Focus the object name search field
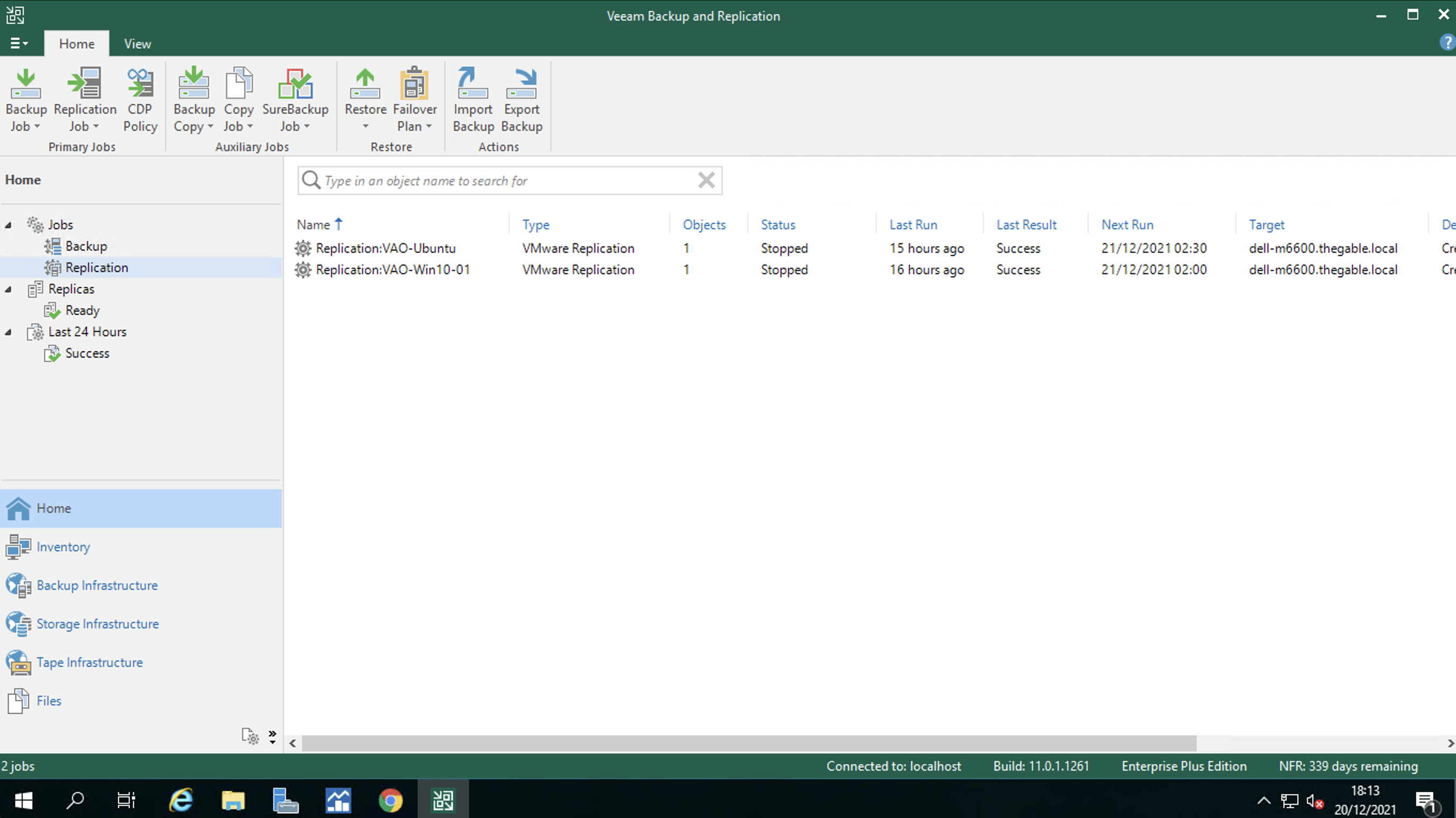Viewport: 1456px width, 818px height. click(x=509, y=180)
